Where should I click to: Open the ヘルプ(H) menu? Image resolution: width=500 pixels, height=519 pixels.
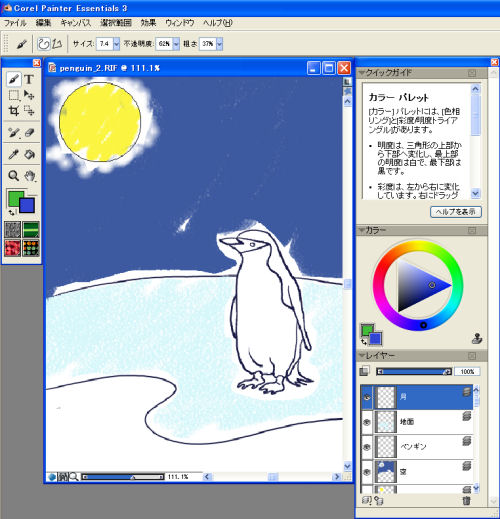[x=218, y=23]
